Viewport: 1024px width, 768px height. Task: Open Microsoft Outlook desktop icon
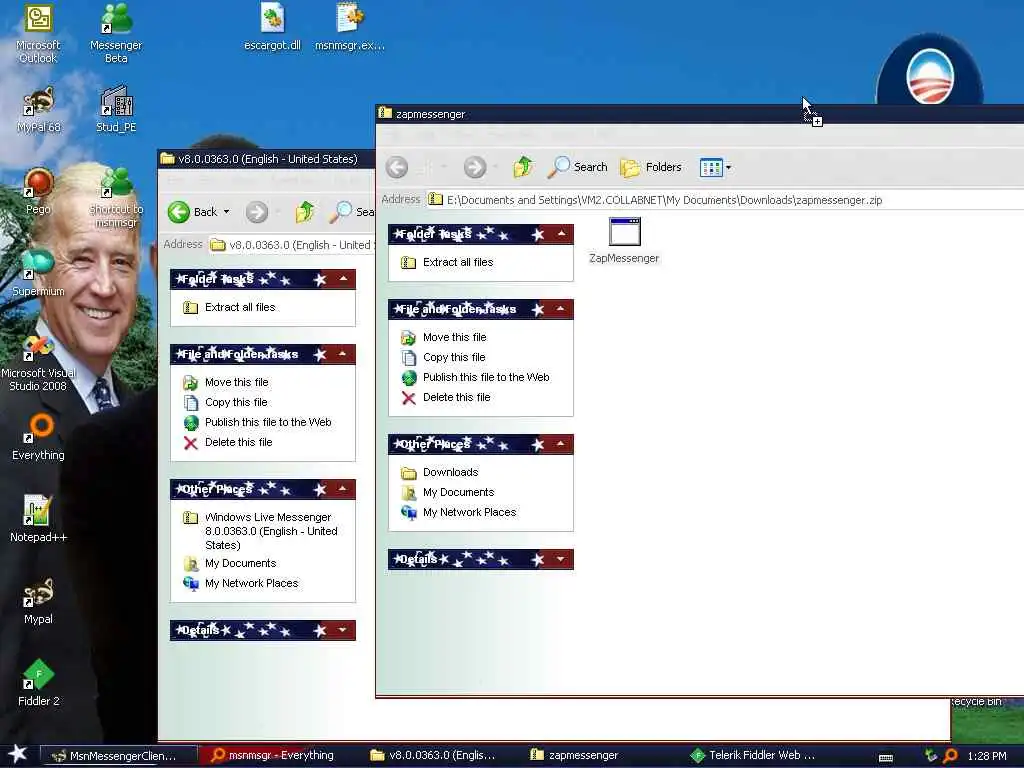[x=38, y=34]
